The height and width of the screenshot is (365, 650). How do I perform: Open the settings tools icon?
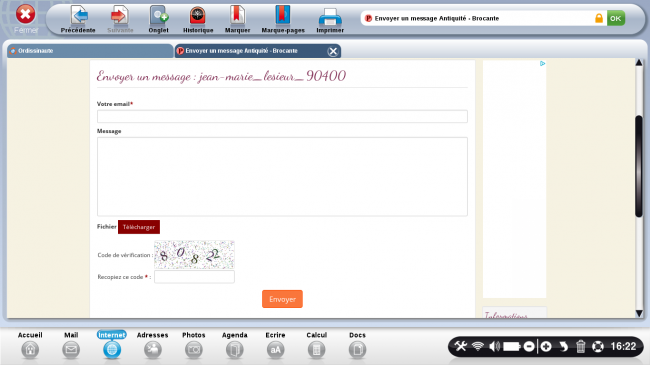pyautogui.click(x=461, y=346)
